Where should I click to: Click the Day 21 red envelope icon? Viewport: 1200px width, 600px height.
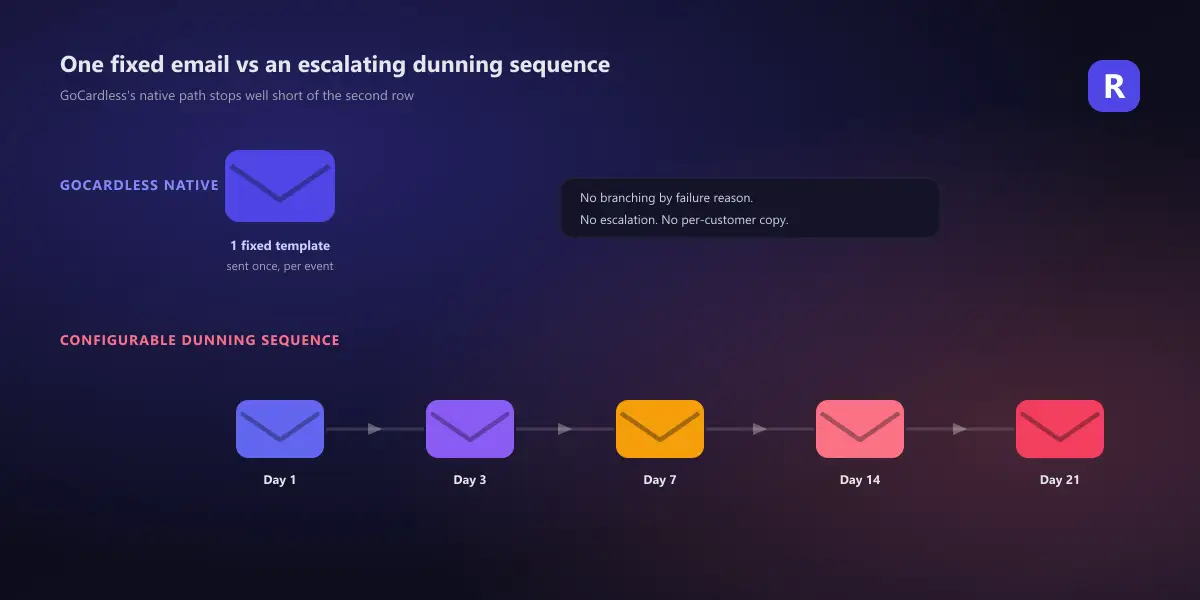pyautogui.click(x=1060, y=429)
